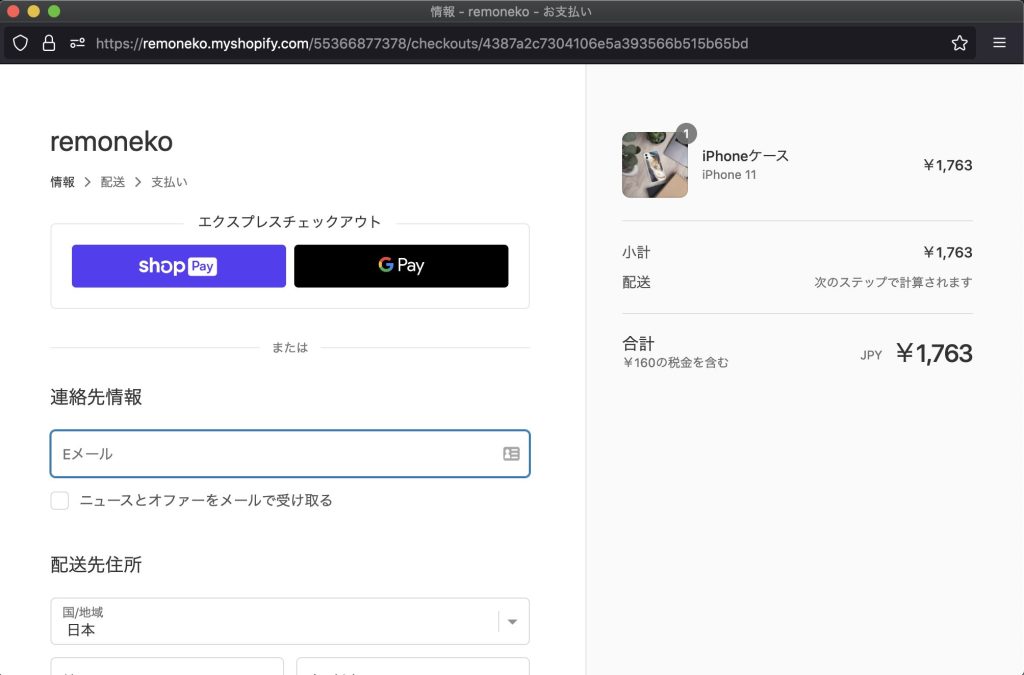1024x675 pixels.
Task: Go to the 配送 breadcrumb step
Action: [113, 182]
